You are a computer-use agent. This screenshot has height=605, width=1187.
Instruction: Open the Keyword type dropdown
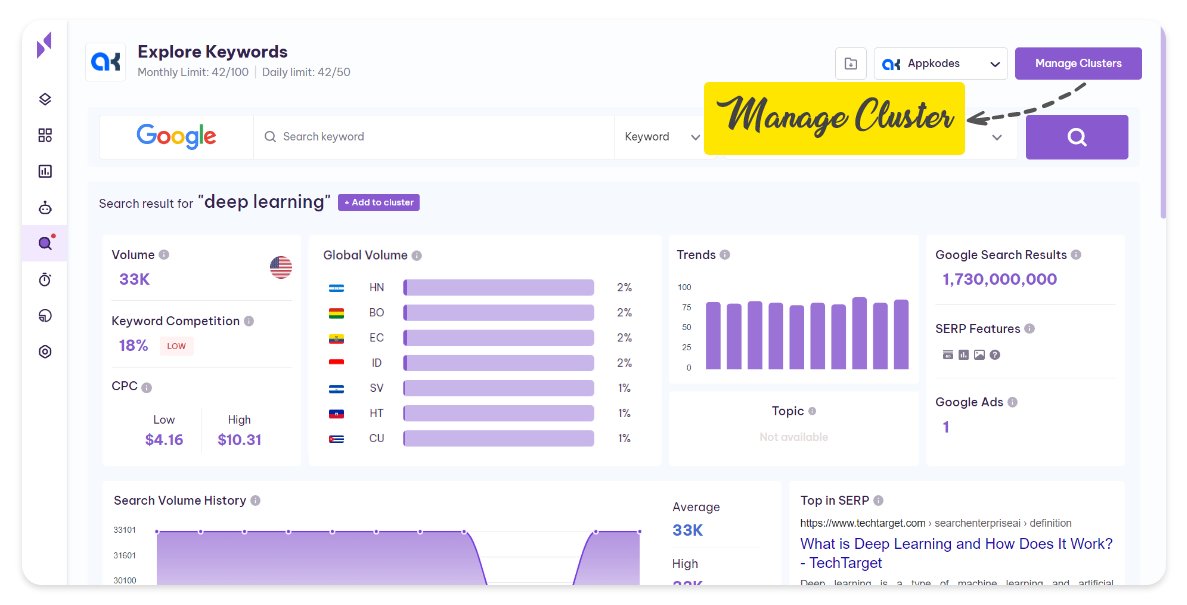pos(662,137)
